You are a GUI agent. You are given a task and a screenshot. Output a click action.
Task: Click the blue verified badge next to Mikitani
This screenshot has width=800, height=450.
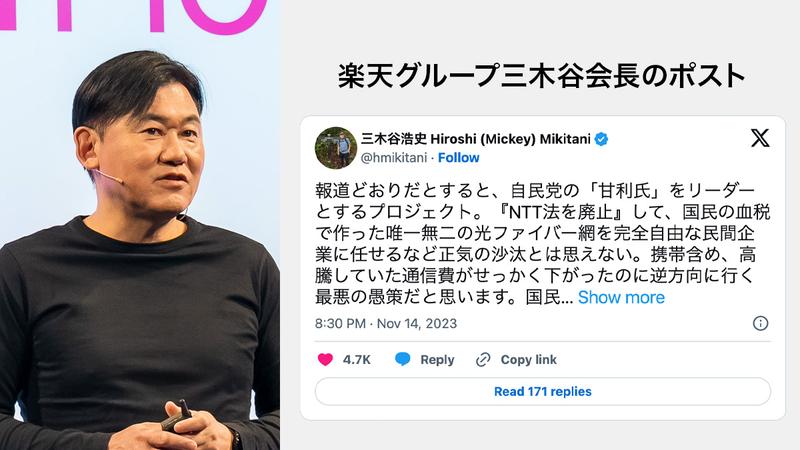point(601,139)
